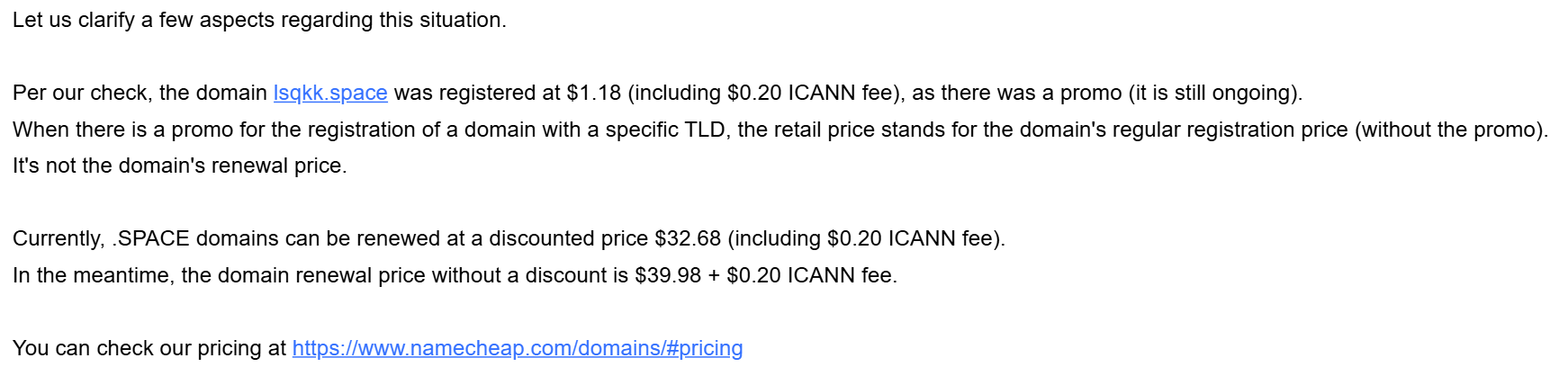The height and width of the screenshot is (367, 1568).
Task: Click the "it is still ongoing" parenthetical
Action: click(x=1215, y=94)
